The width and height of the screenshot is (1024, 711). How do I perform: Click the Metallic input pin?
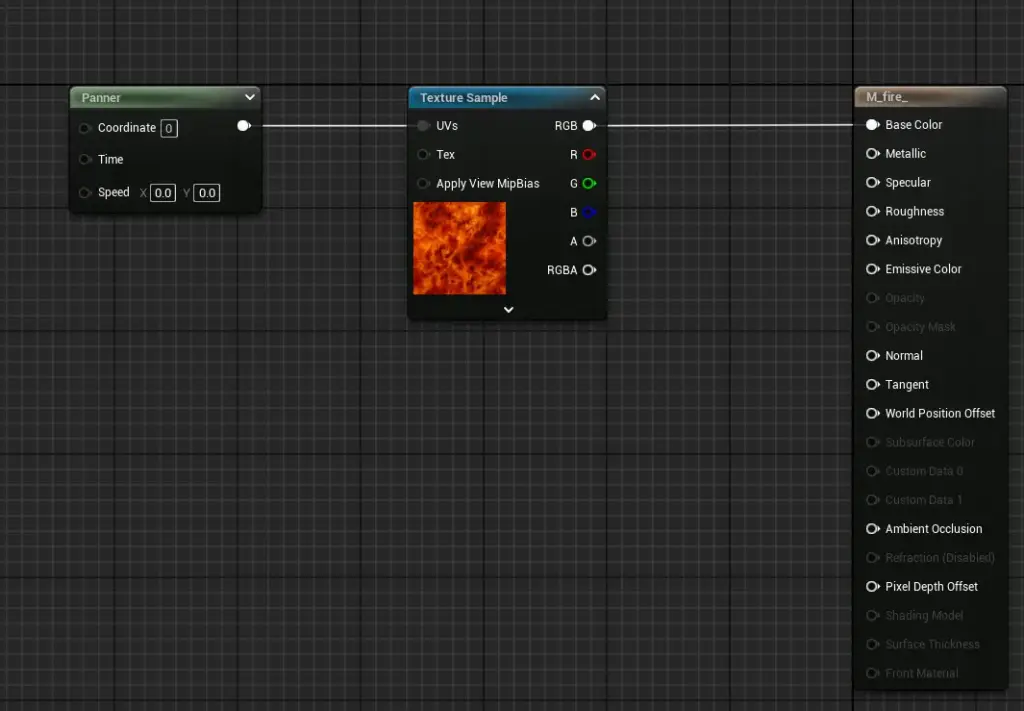[872, 153]
